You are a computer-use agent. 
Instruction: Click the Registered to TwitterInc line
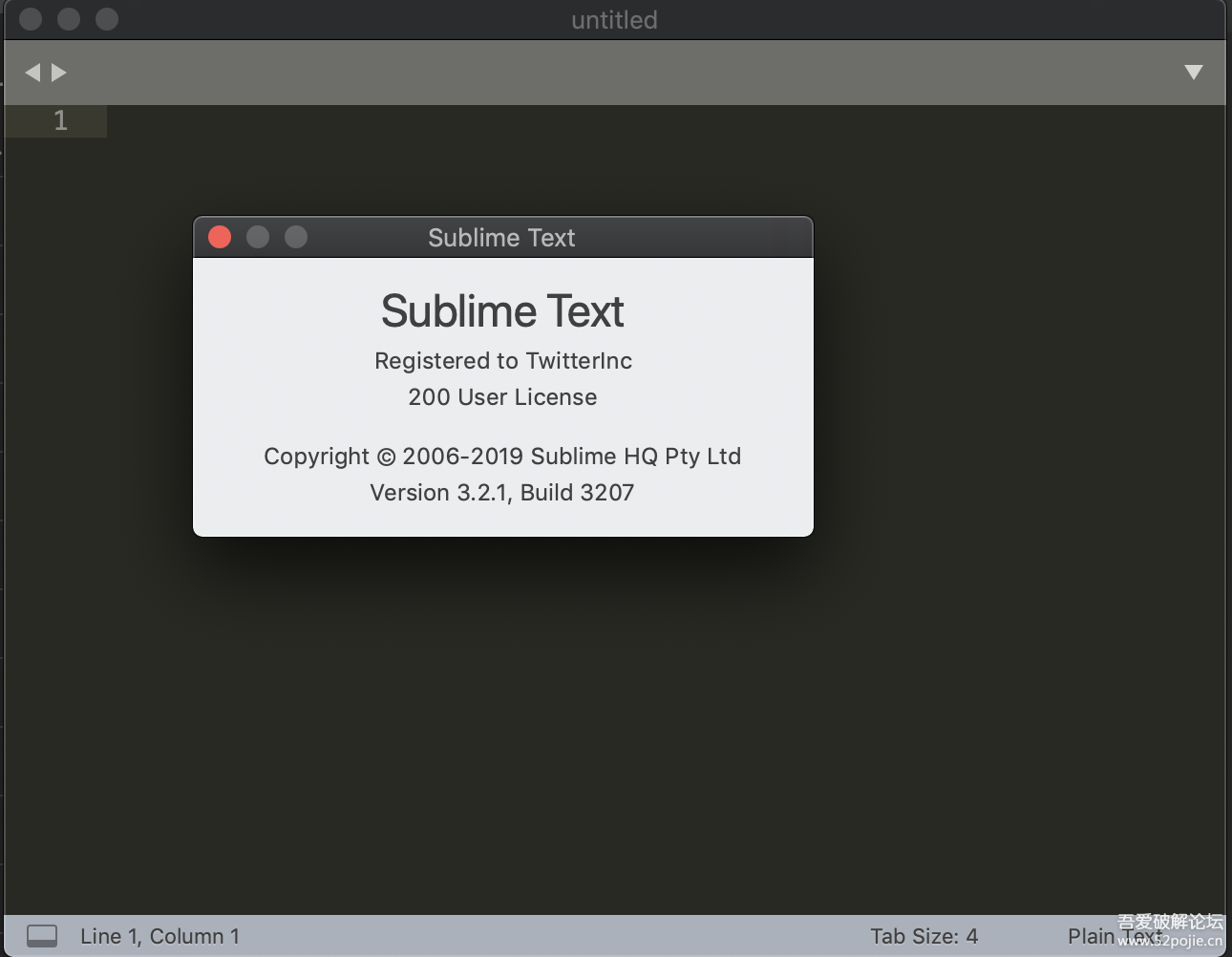click(x=502, y=361)
